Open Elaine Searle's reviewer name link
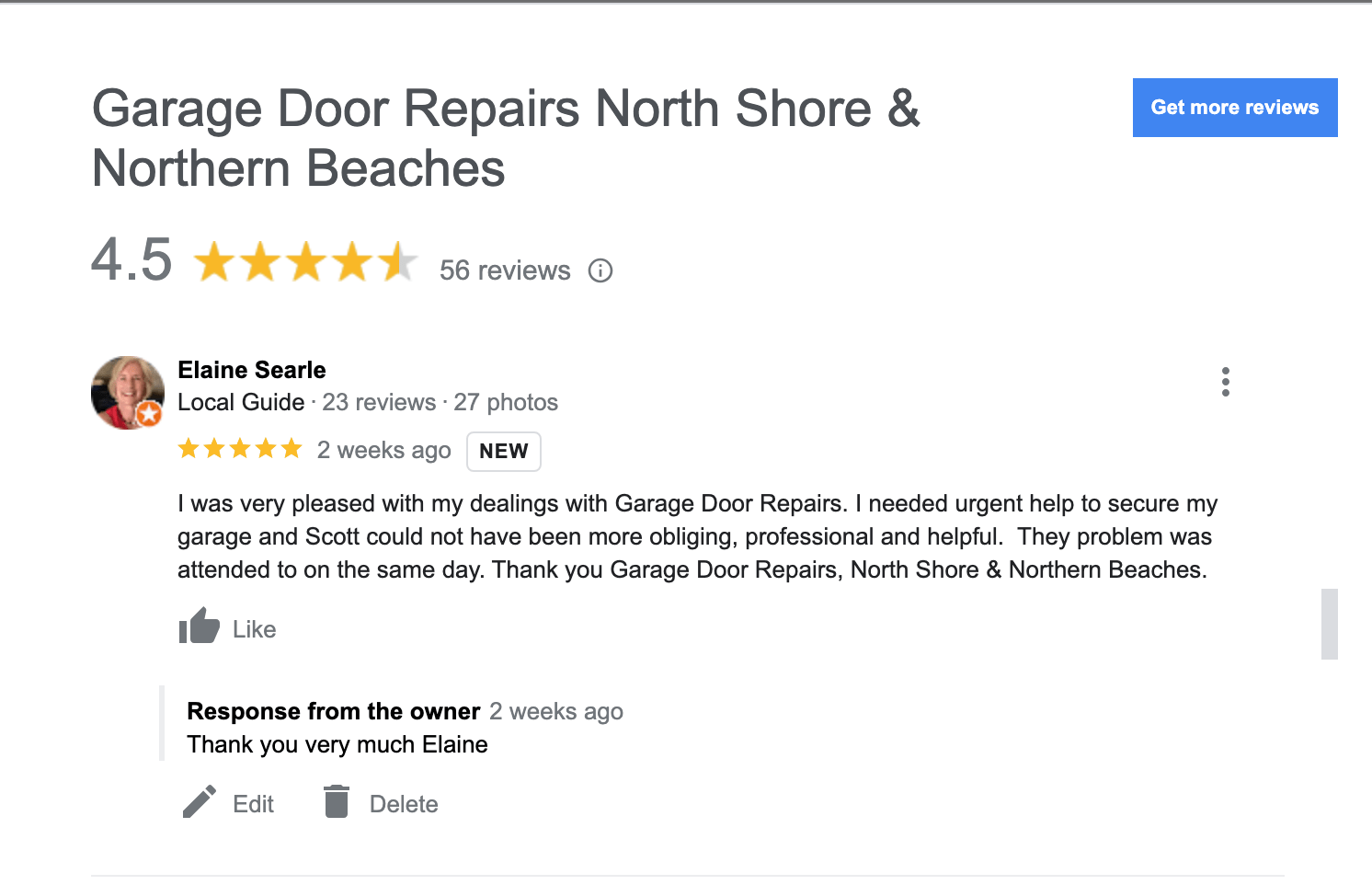1372x885 pixels. [x=251, y=370]
